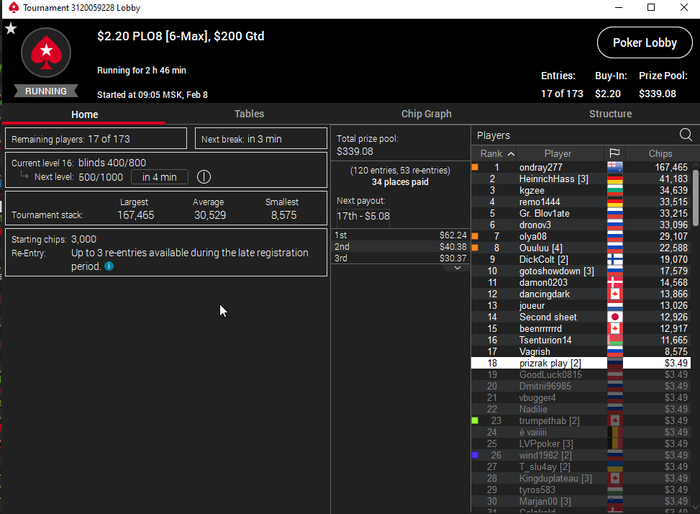Select eliminated player vbugger4

click(x=580, y=397)
